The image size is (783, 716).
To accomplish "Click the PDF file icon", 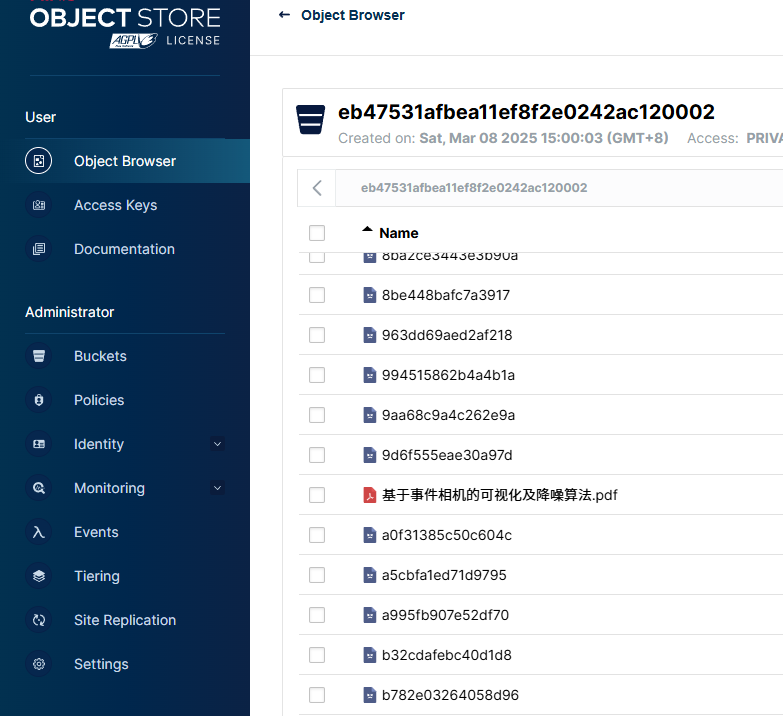I will (x=370, y=495).
